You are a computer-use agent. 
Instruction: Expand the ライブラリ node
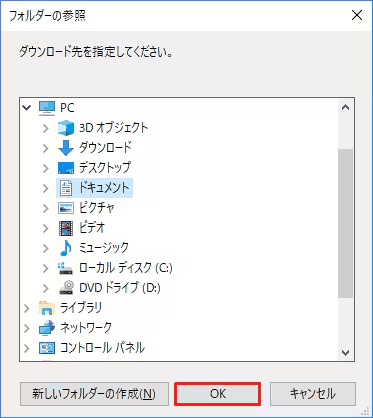pos(27,308)
